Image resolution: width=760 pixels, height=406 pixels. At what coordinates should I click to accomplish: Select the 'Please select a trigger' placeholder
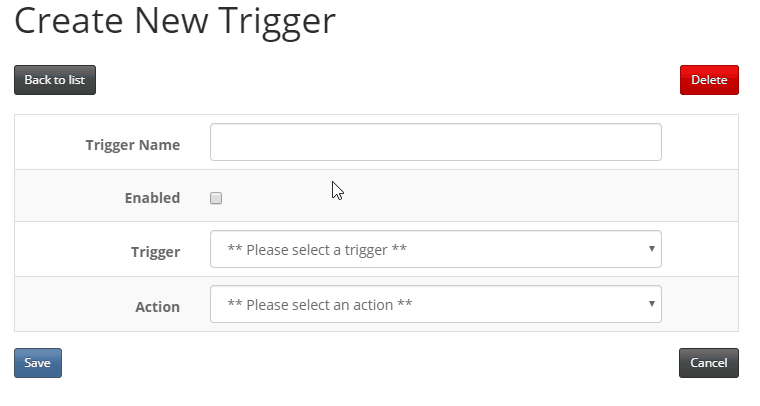point(317,250)
